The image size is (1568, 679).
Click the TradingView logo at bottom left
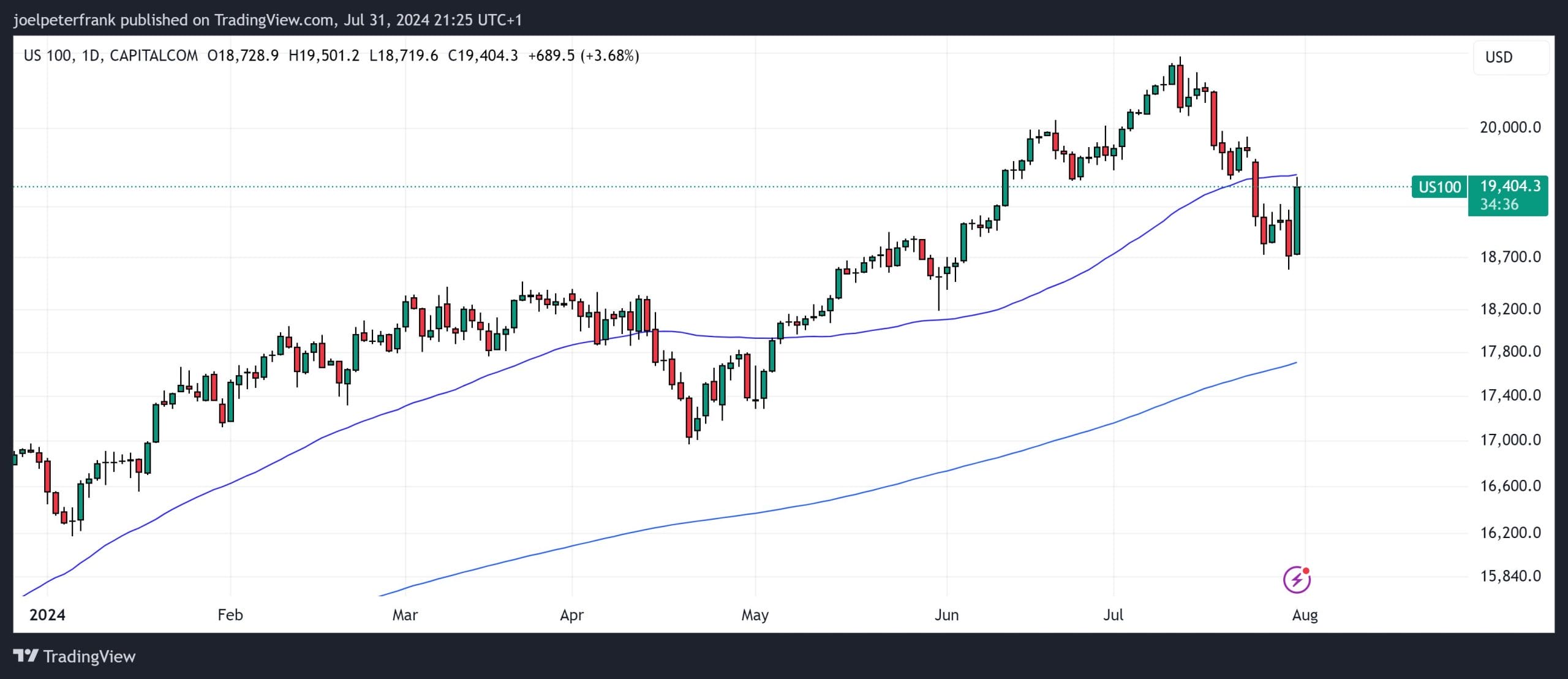coord(74,656)
